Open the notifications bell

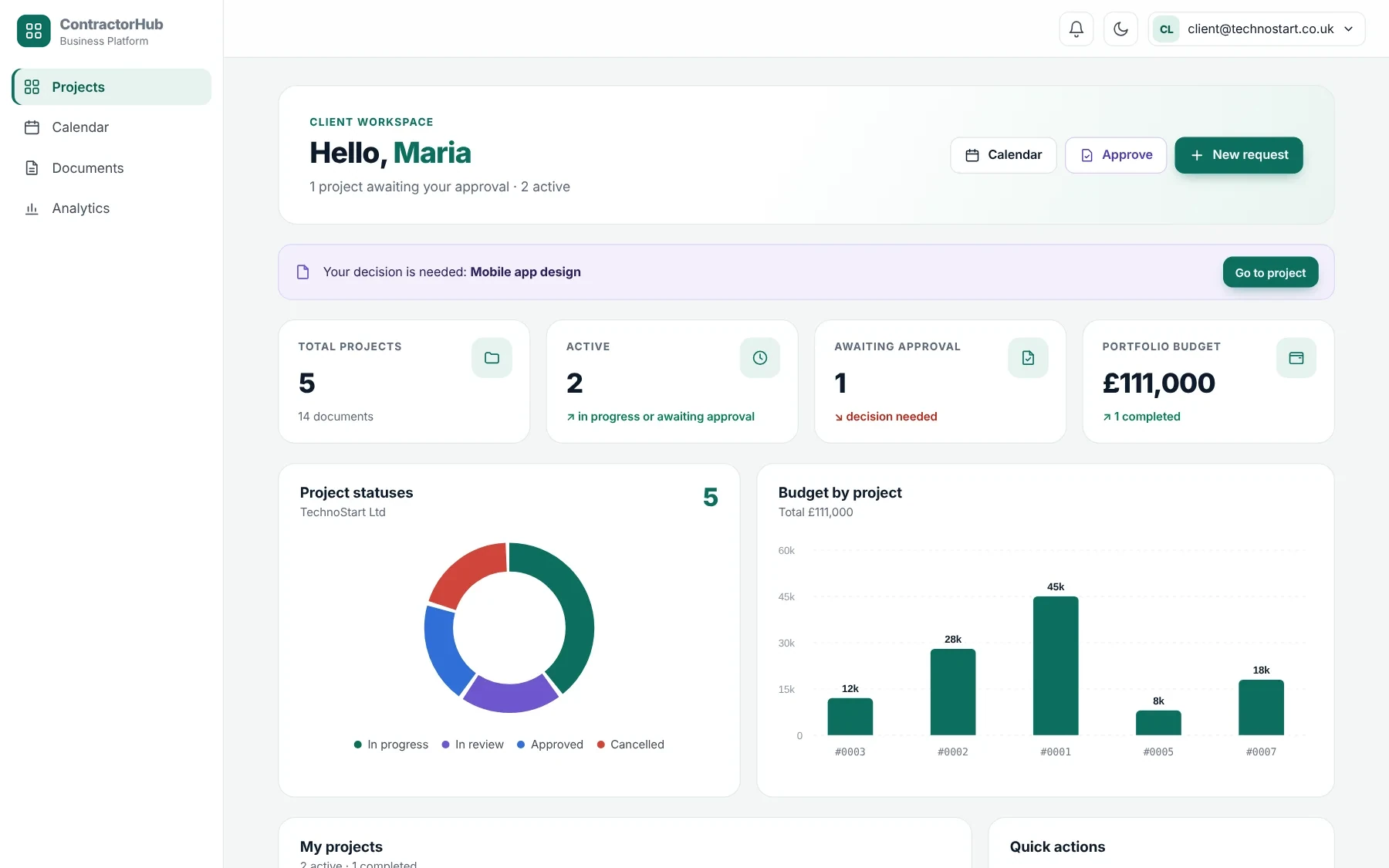click(x=1076, y=29)
